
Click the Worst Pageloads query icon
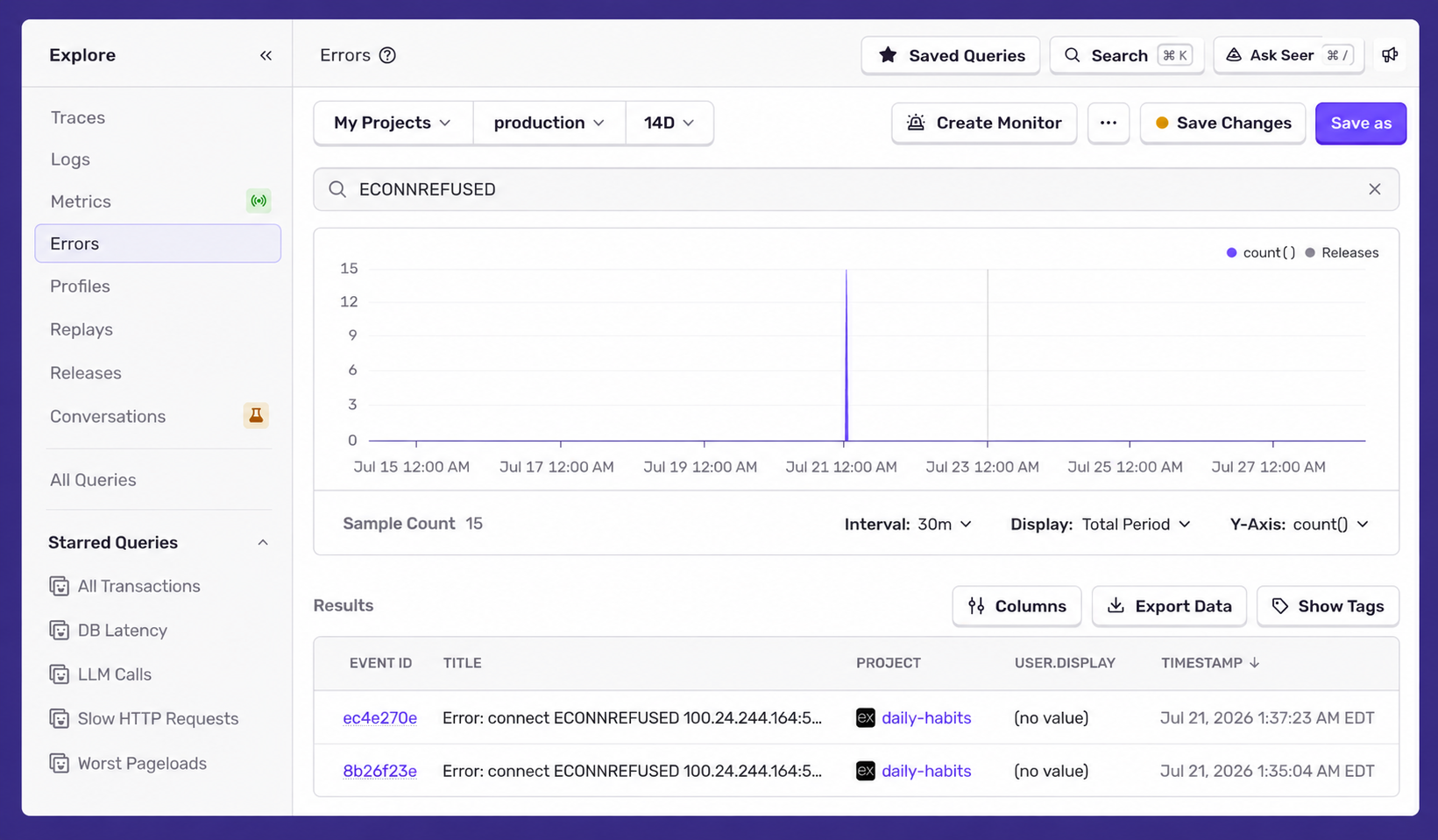click(60, 764)
